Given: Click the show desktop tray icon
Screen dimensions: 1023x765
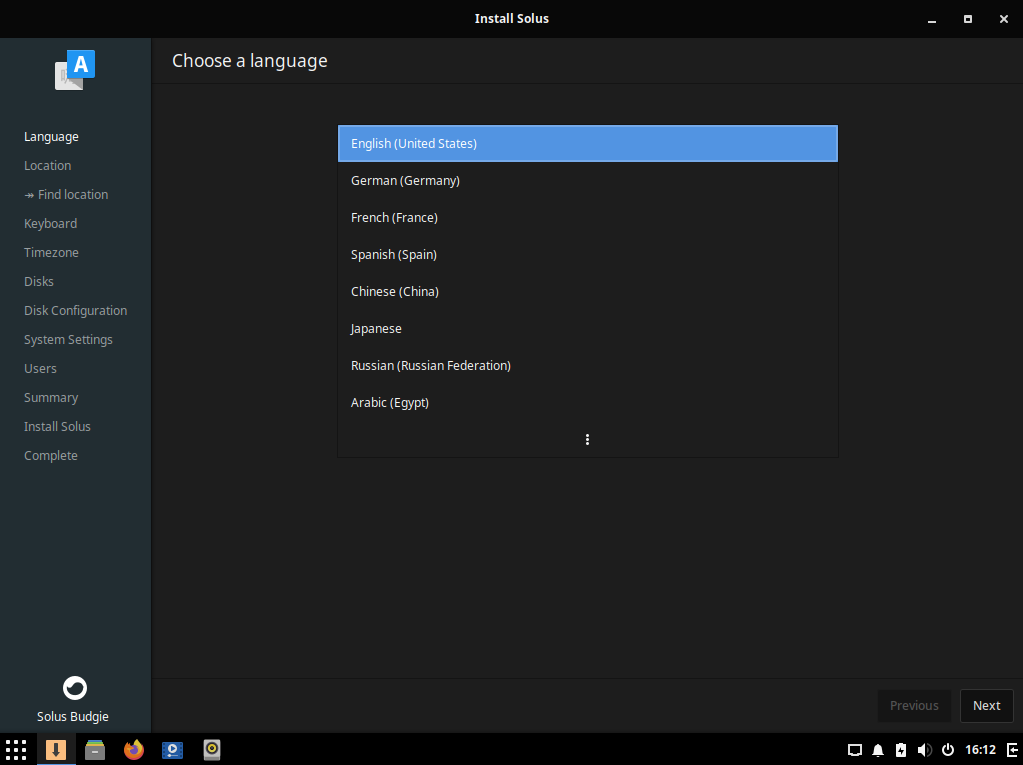Looking at the screenshot, I should click(x=855, y=750).
